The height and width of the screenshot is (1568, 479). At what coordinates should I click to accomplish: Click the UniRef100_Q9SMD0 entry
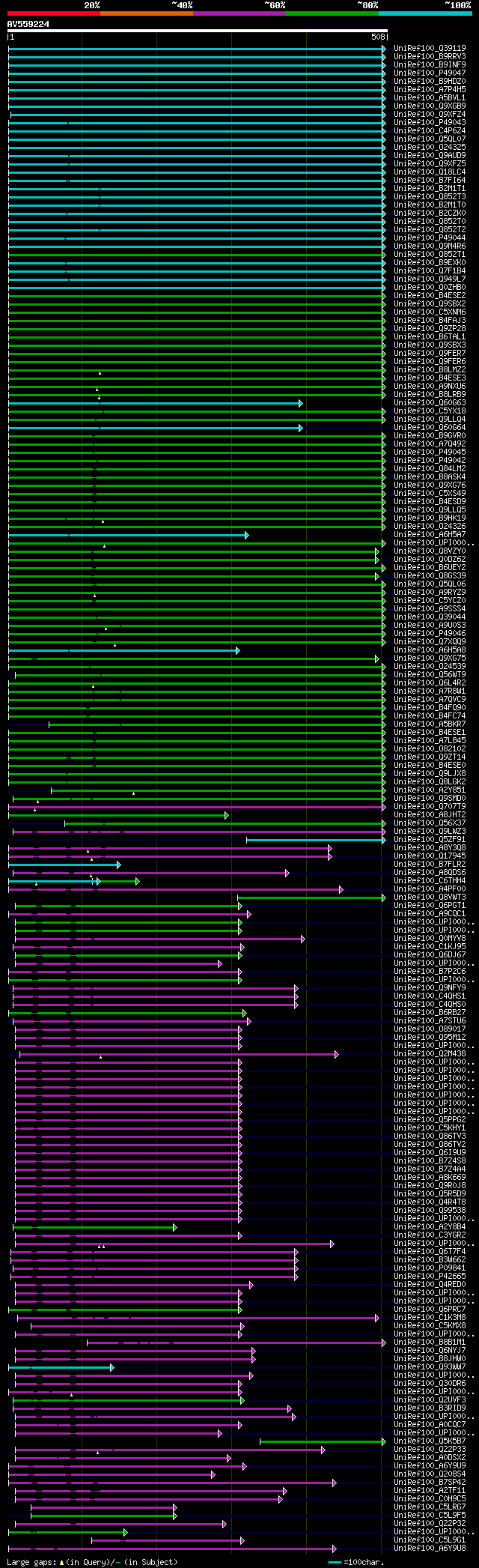430,799
